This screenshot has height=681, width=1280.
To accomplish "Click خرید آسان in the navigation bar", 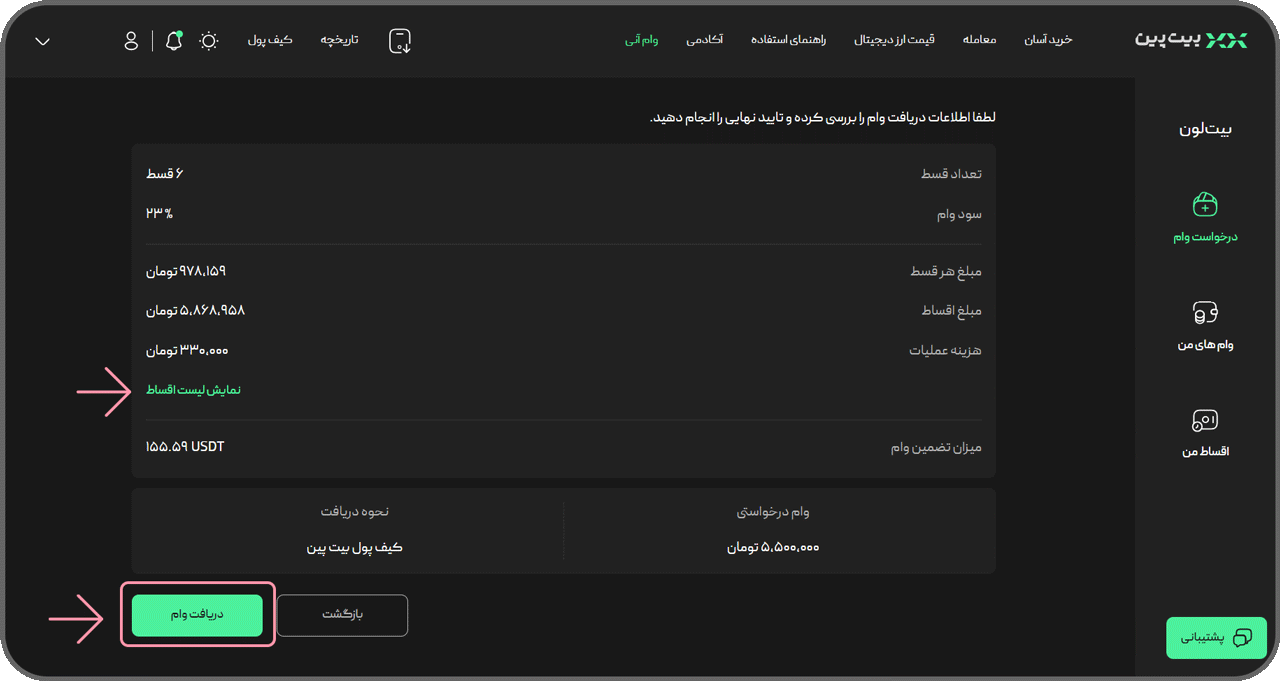I will [x=1048, y=40].
